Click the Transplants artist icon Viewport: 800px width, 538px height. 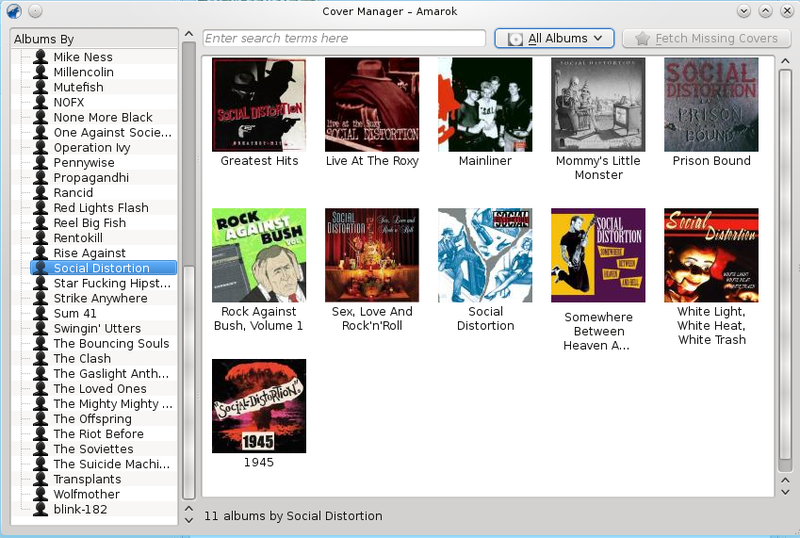[x=40, y=479]
